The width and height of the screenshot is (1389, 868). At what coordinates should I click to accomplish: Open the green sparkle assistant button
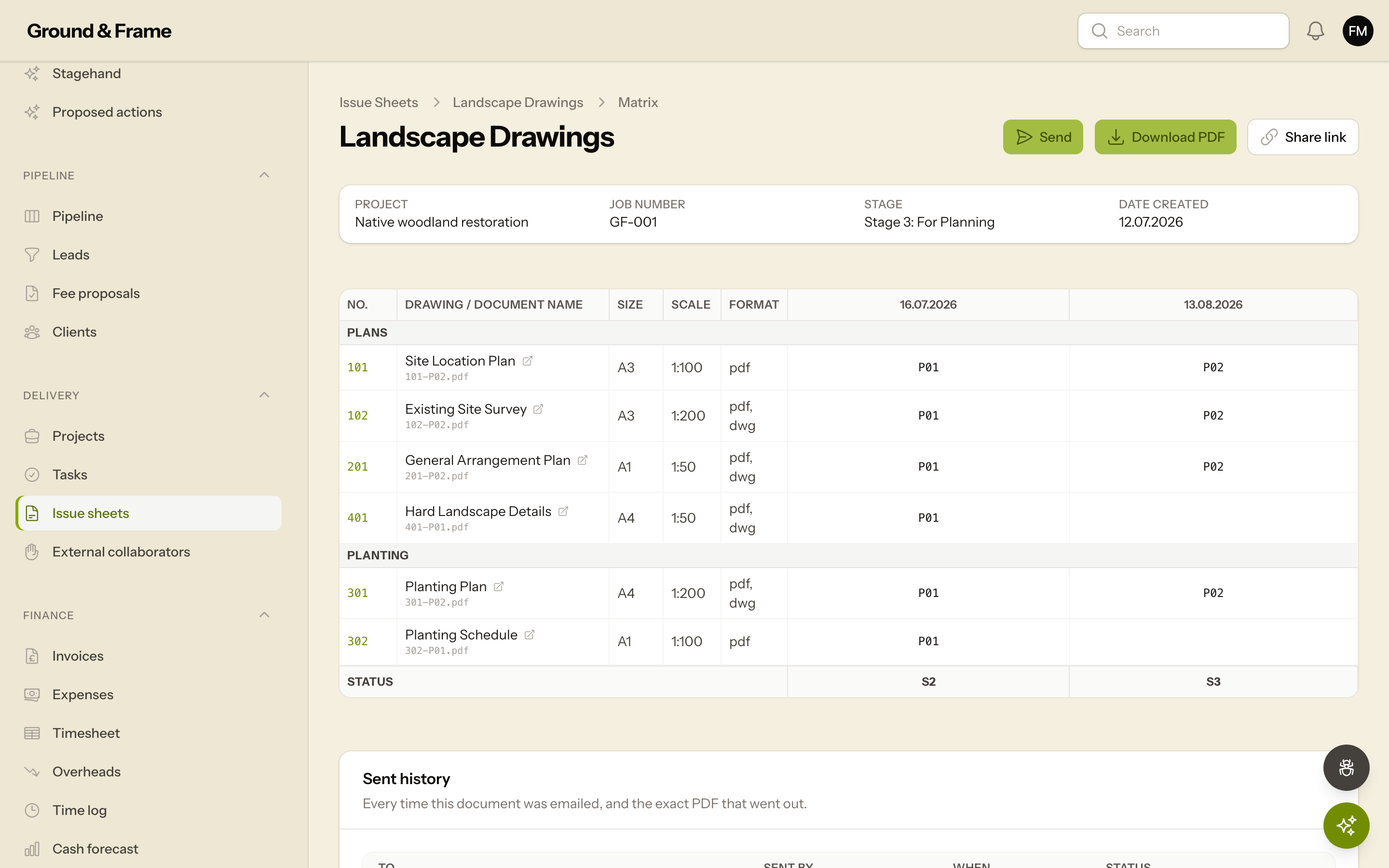(1346, 826)
